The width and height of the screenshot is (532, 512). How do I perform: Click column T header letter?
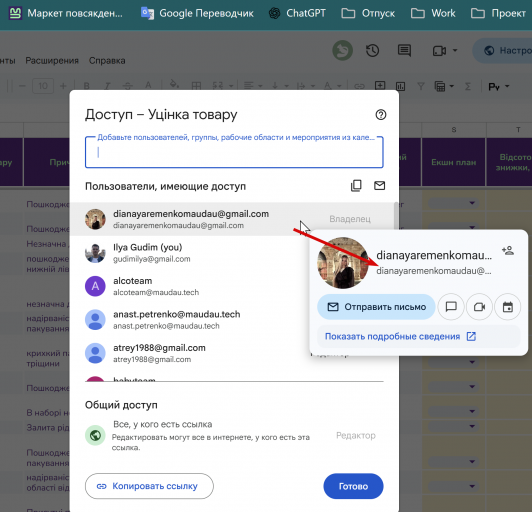[518, 130]
